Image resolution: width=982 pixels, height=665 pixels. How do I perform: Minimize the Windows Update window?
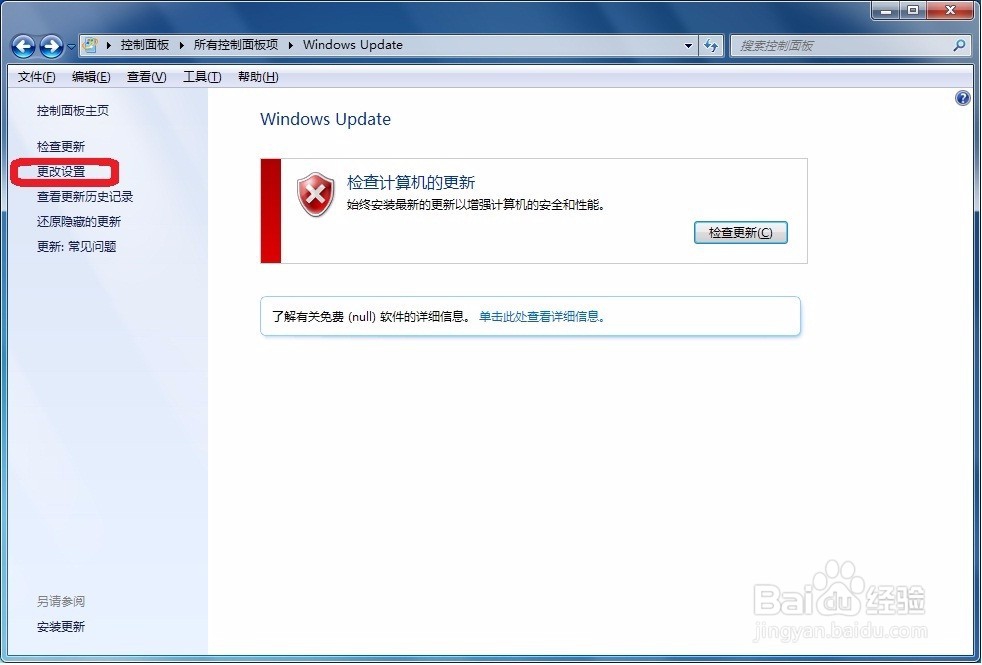886,11
